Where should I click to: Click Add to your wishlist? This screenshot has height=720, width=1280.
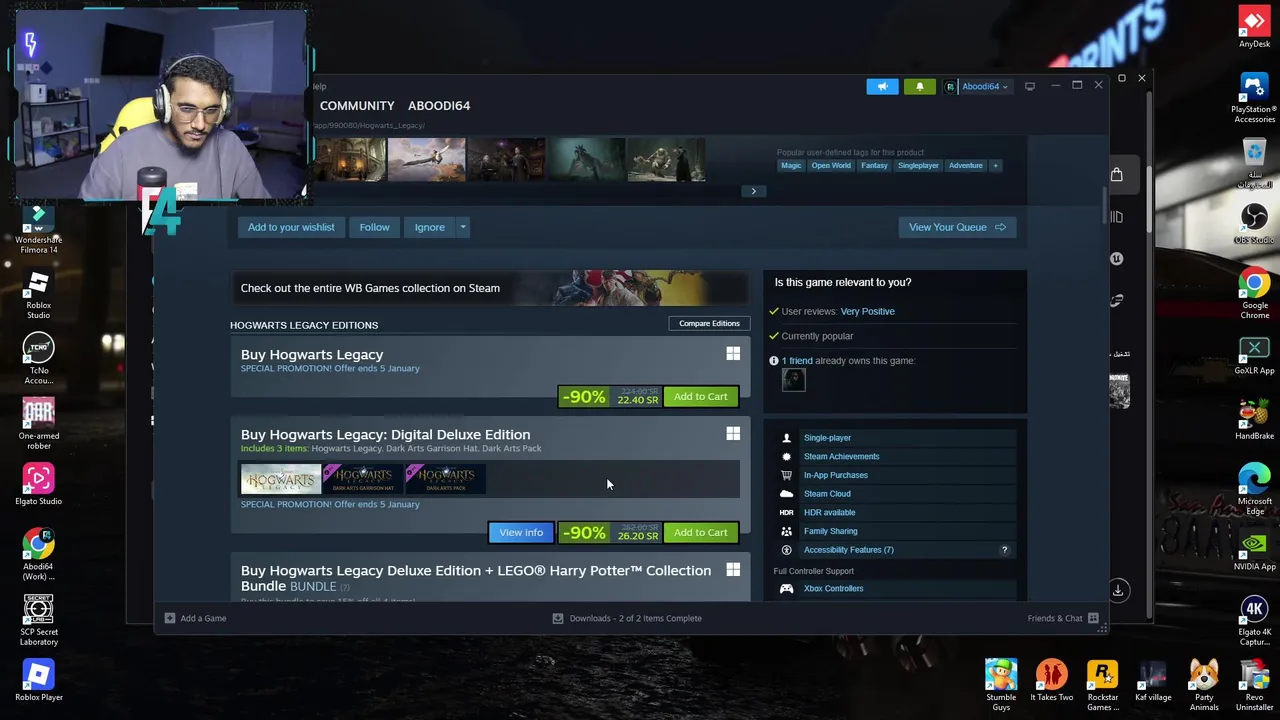pyautogui.click(x=291, y=227)
